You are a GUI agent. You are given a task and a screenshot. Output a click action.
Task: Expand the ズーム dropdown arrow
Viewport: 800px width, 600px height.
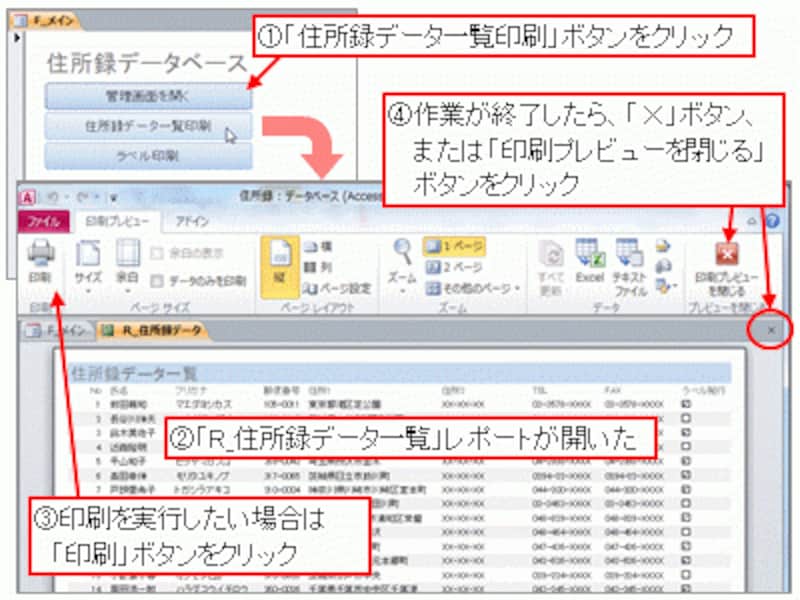403,292
